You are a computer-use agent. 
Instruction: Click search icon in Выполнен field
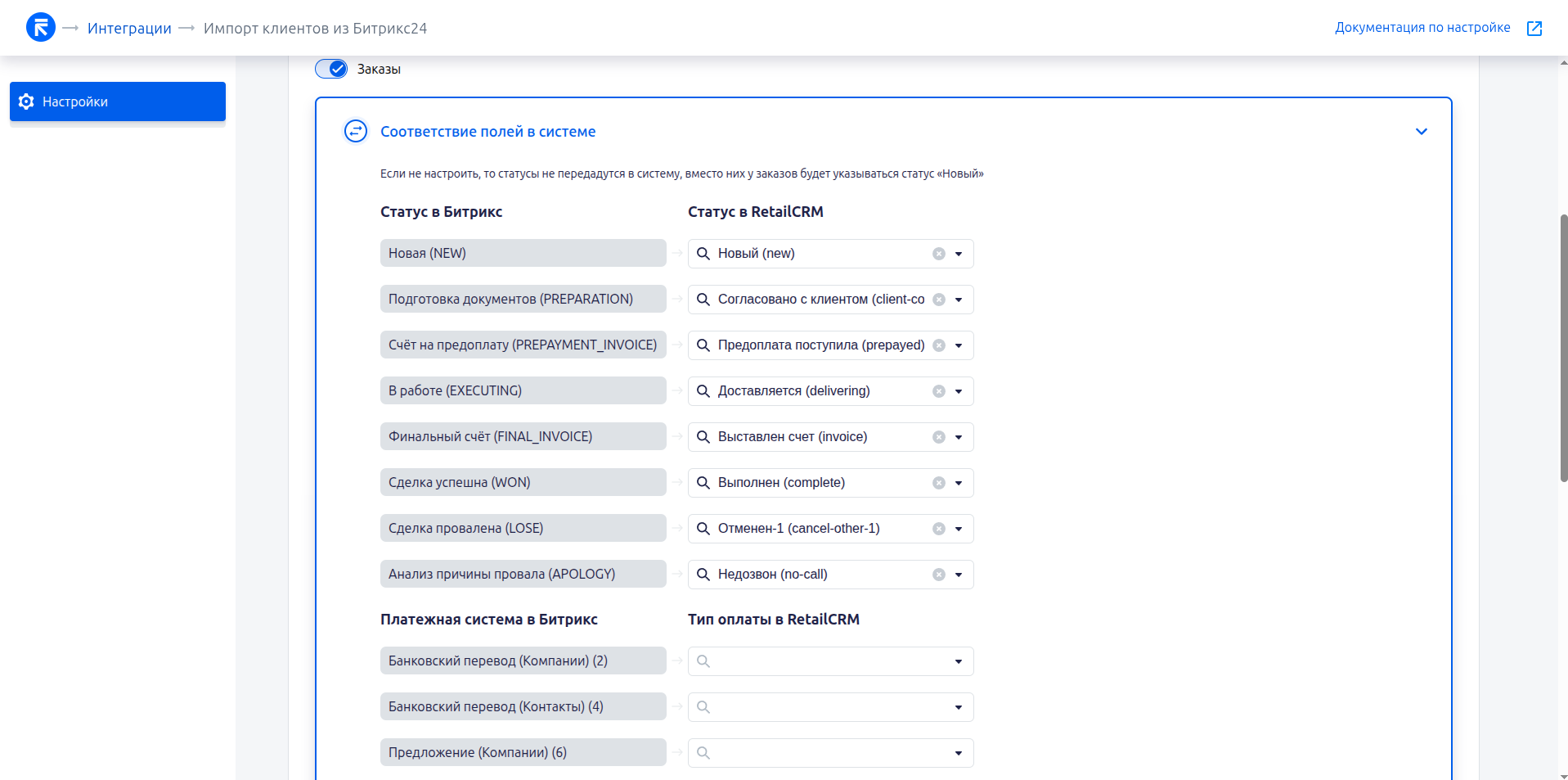tap(703, 483)
